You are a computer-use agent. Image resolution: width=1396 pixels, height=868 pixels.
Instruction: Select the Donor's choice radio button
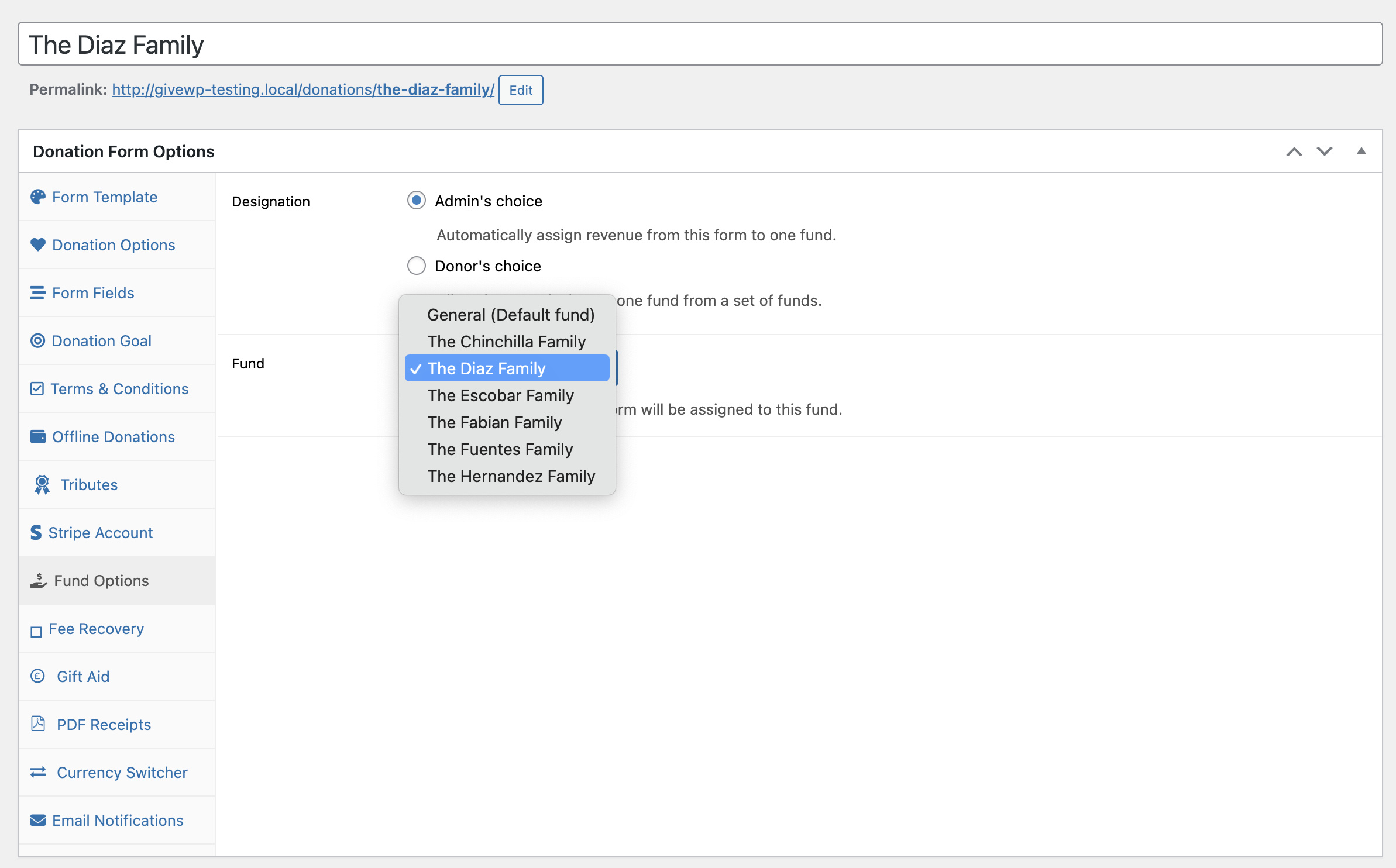pos(417,266)
